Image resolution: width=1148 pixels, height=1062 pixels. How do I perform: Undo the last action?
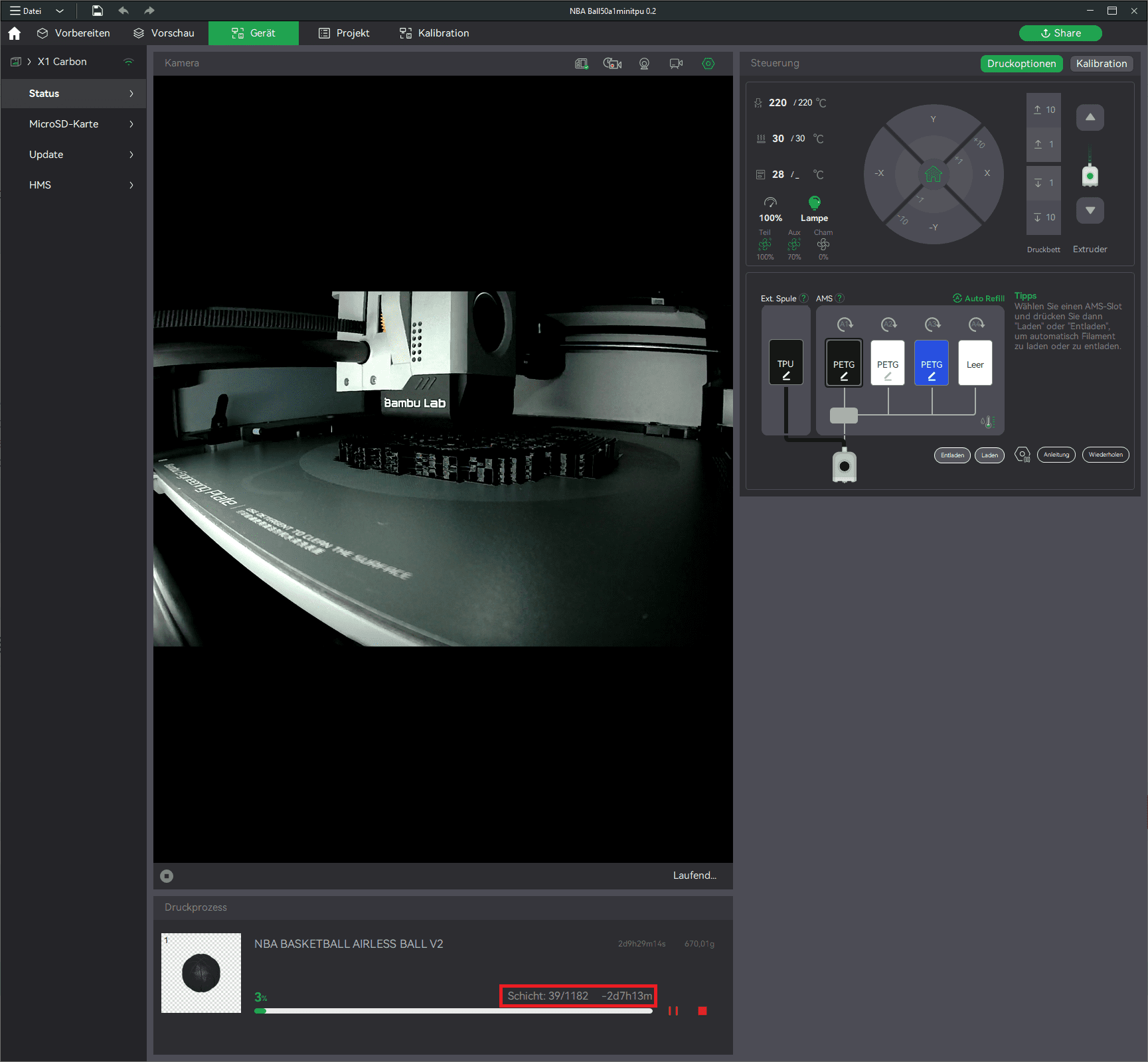point(123,11)
